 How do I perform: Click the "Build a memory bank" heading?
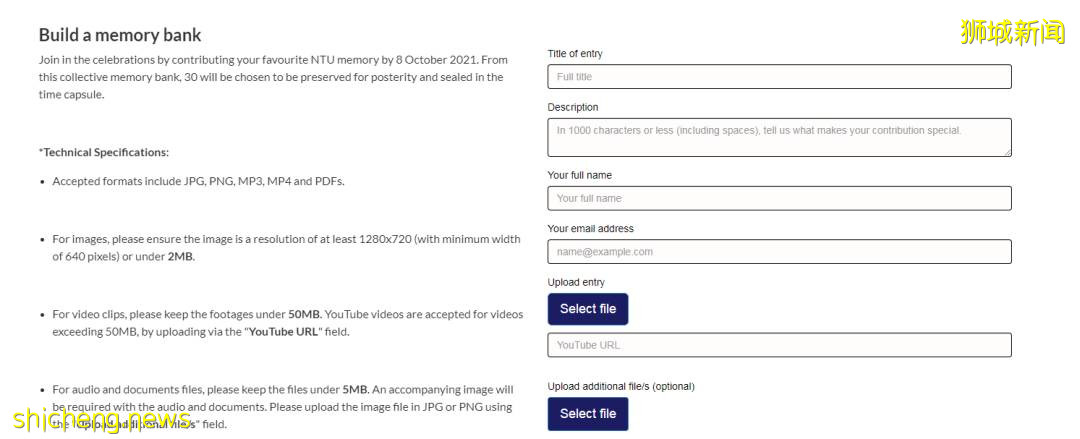[x=120, y=35]
